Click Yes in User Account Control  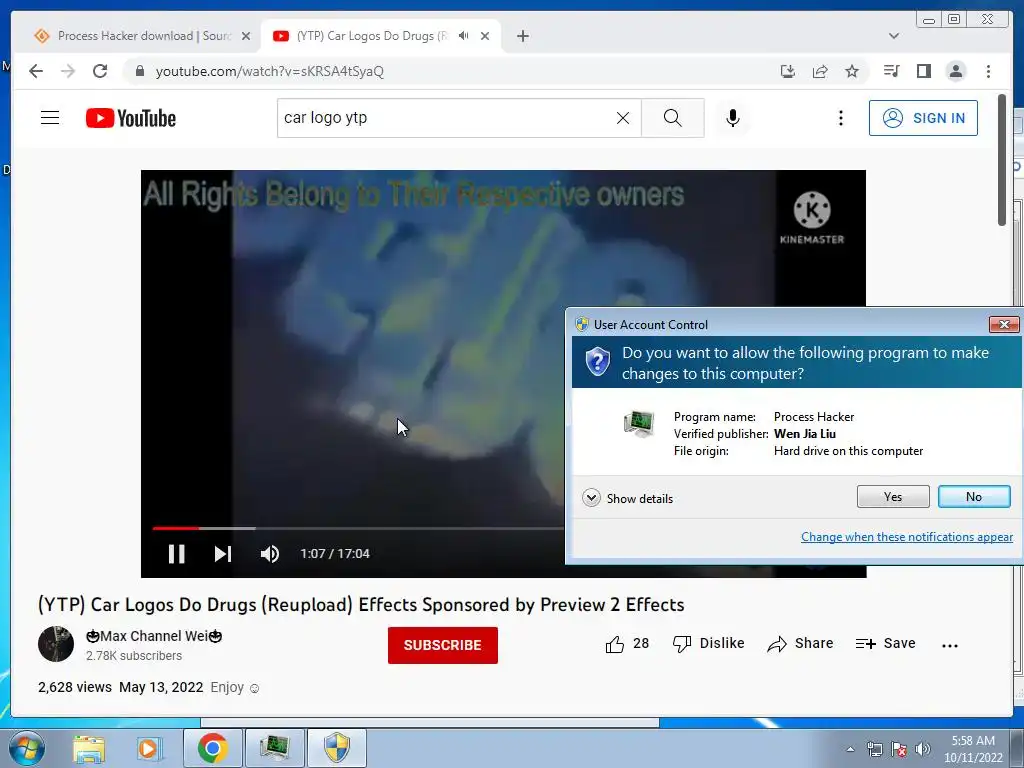pos(893,497)
